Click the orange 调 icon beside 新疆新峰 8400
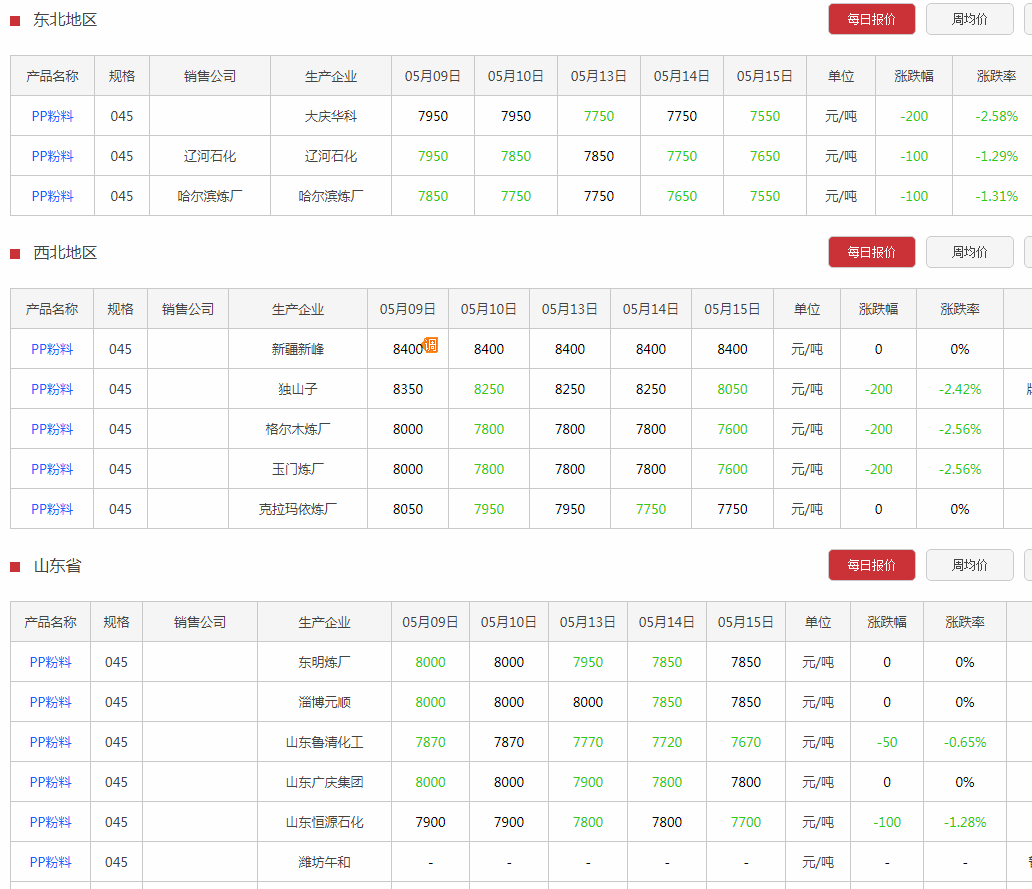Image resolution: width=1032 pixels, height=889 pixels. click(x=430, y=345)
